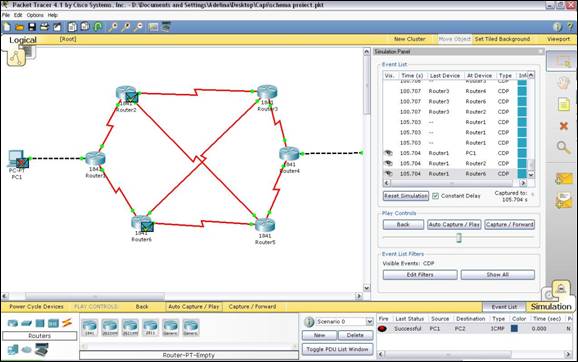
Task: Click the Reset Simulation button
Action: point(405,196)
